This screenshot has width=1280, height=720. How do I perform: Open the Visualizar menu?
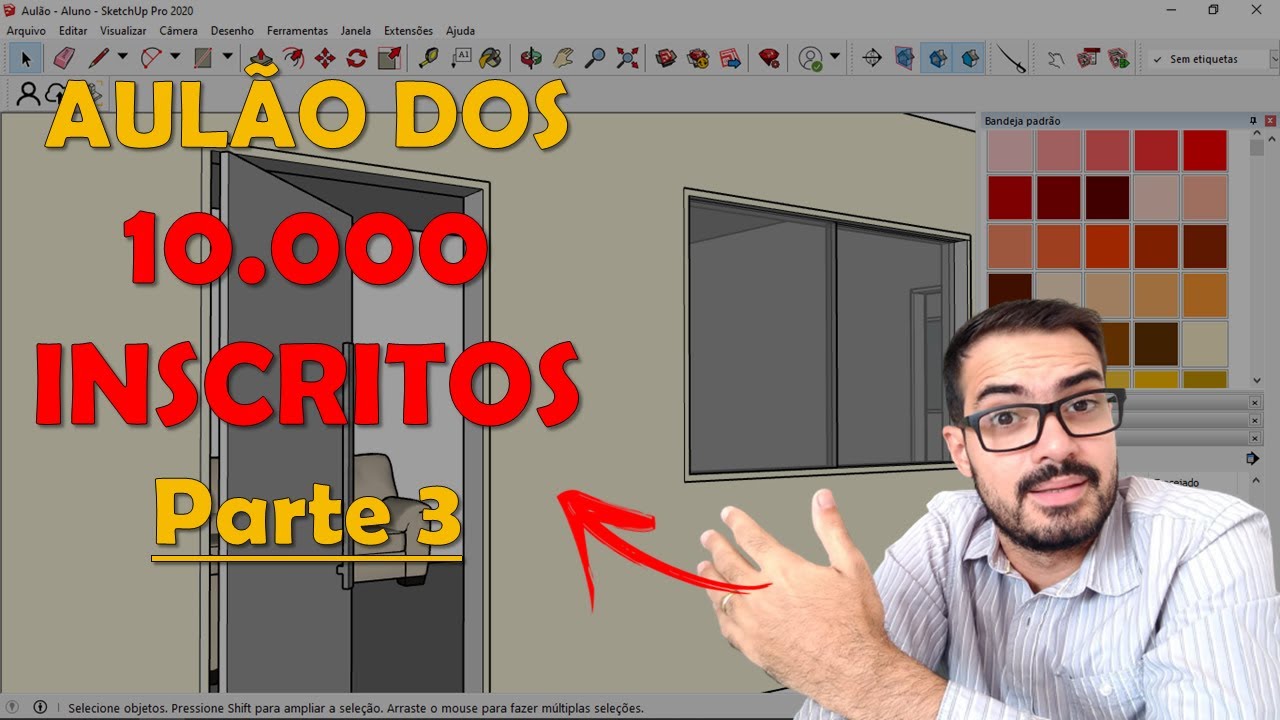(x=123, y=31)
